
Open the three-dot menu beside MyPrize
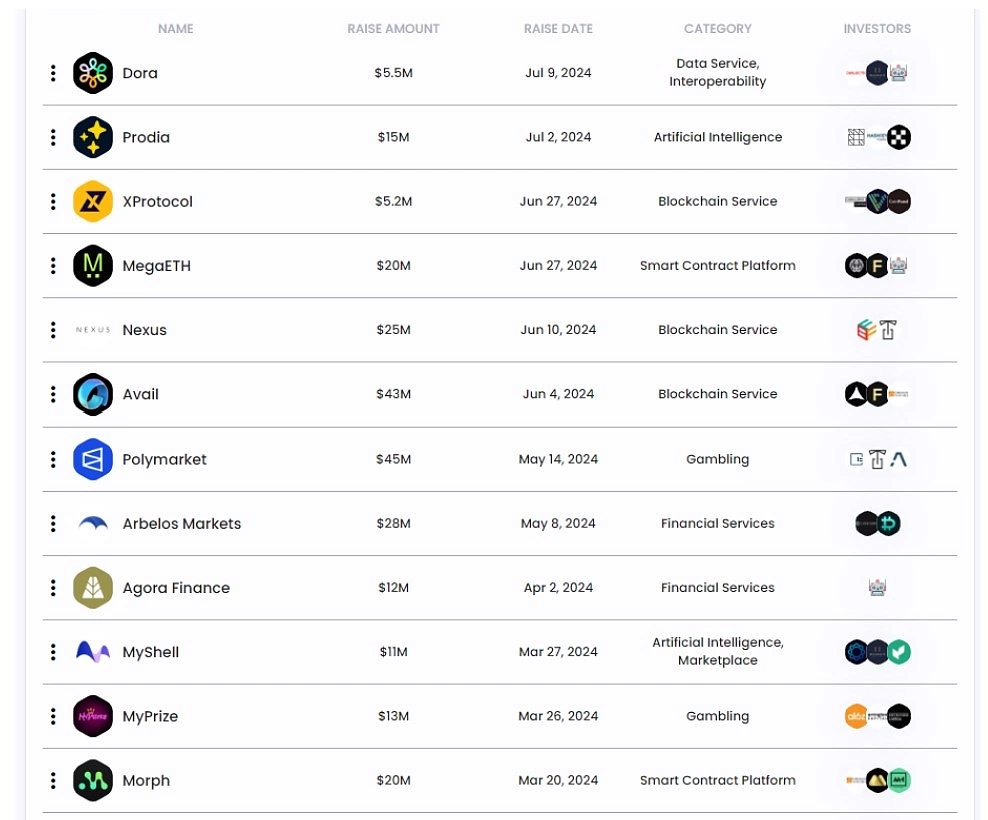coord(52,716)
